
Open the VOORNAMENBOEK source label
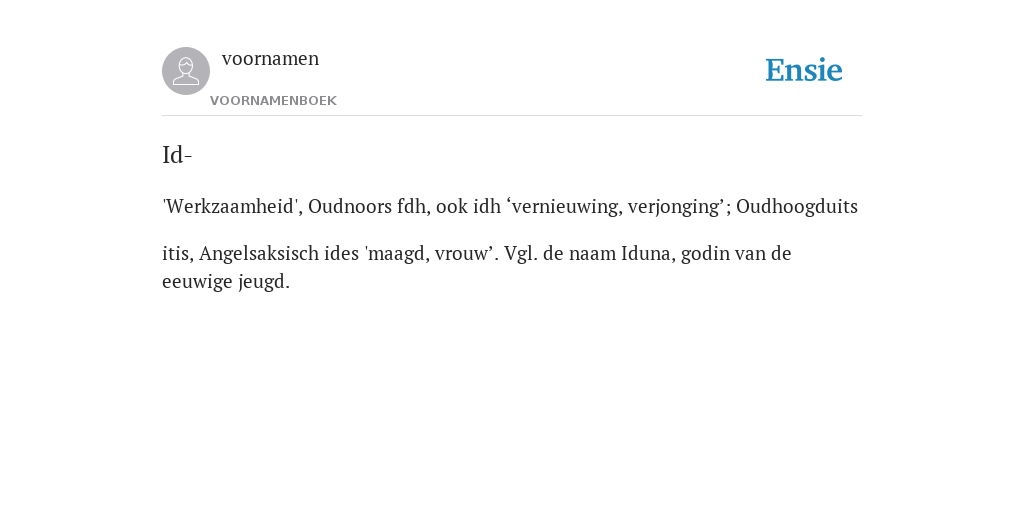click(273, 101)
